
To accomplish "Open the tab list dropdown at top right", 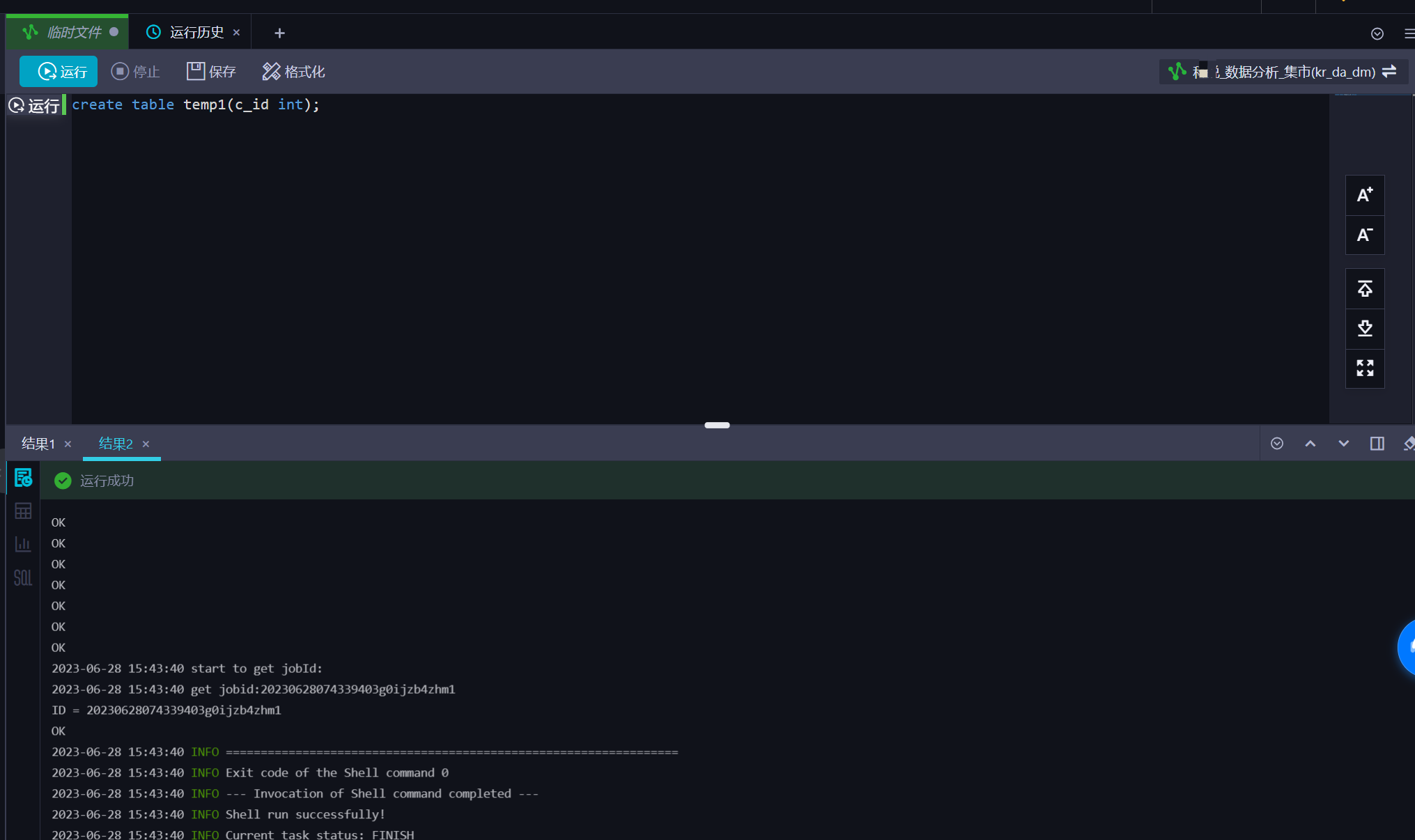I will pyautogui.click(x=1377, y=33).
